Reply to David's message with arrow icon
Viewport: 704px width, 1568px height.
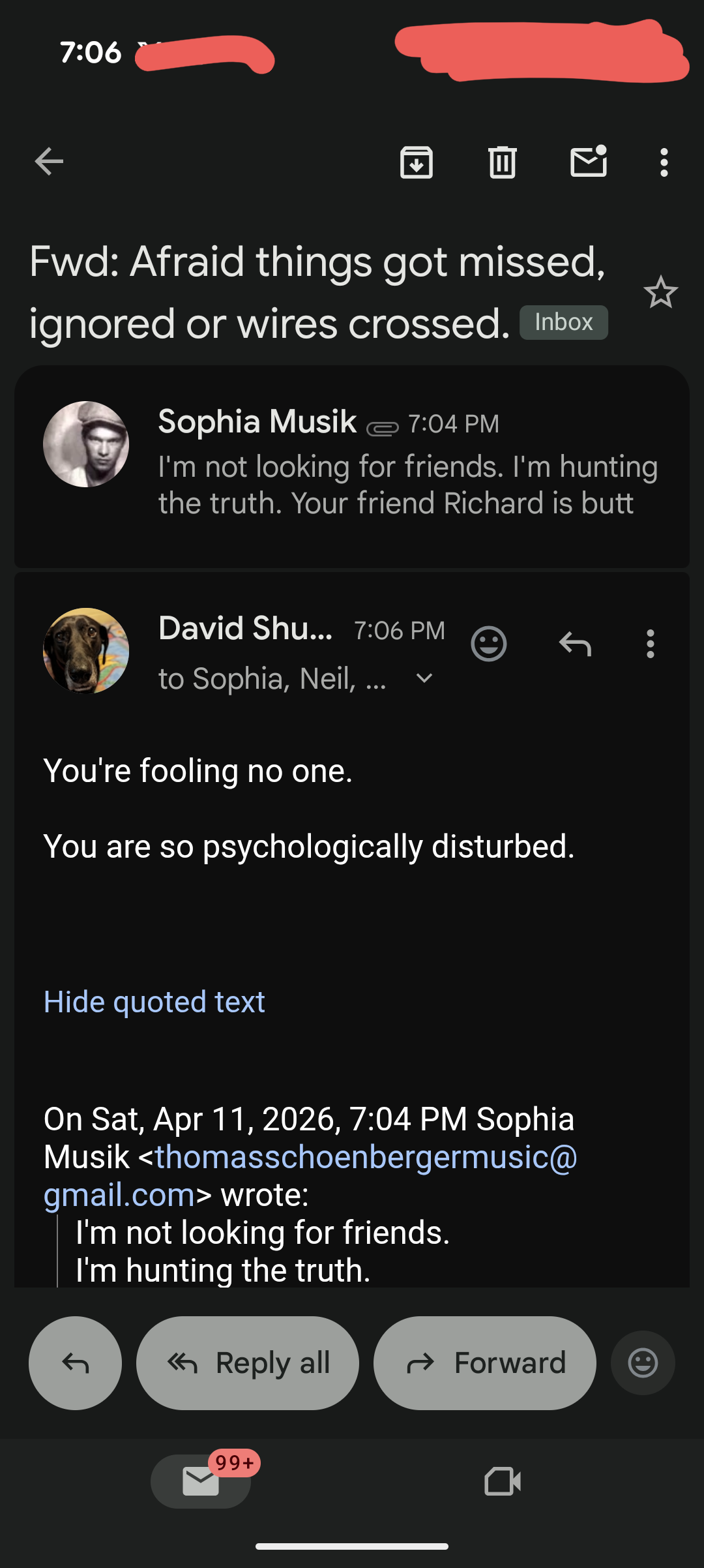[575, 644]
